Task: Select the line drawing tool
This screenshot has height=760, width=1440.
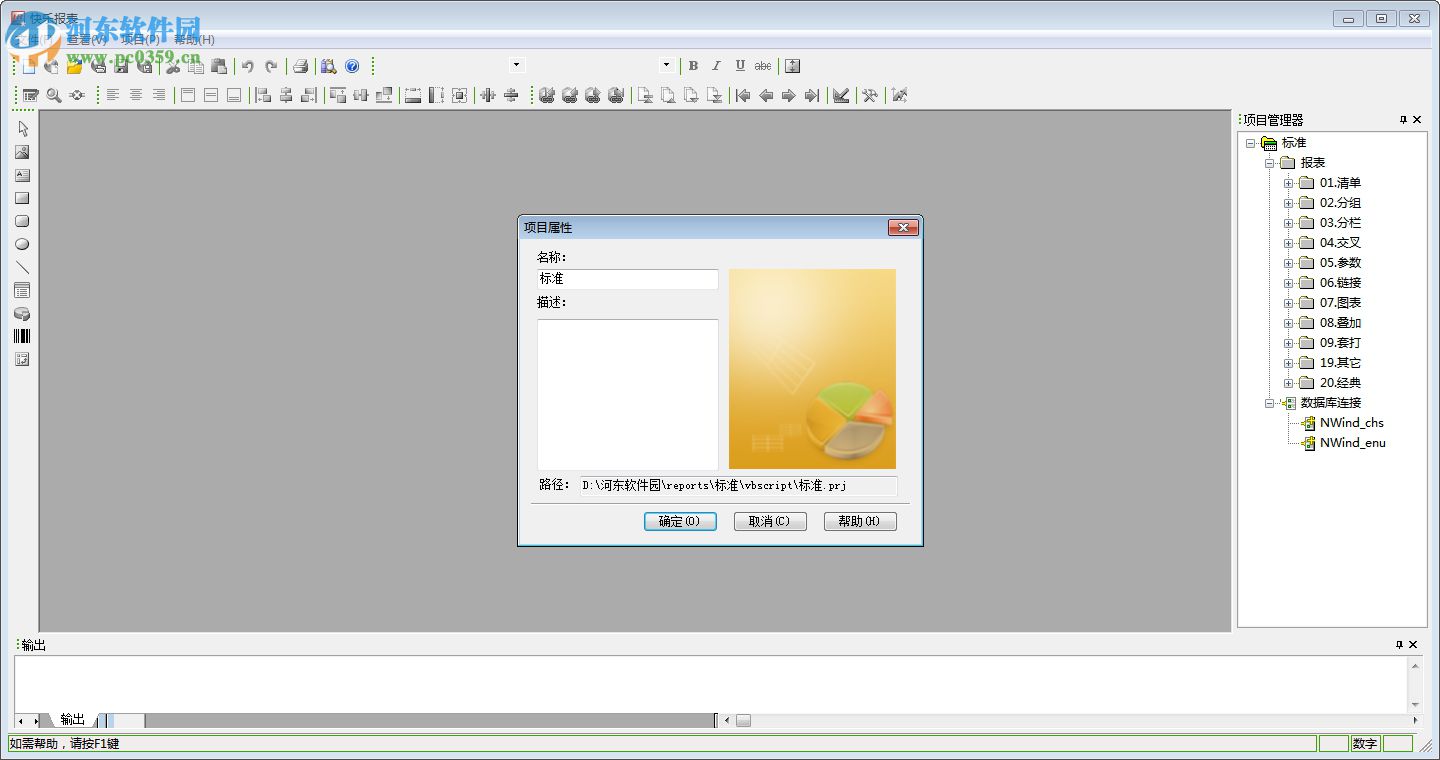Action: (x=22, y=266)
